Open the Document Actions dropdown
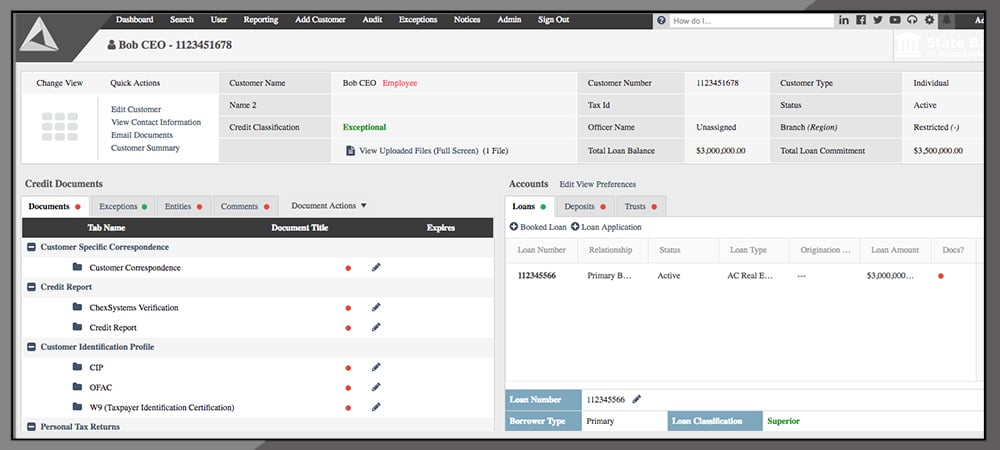Image resolution: width=1000 pixels, height=450 pixels. (329, 206)
